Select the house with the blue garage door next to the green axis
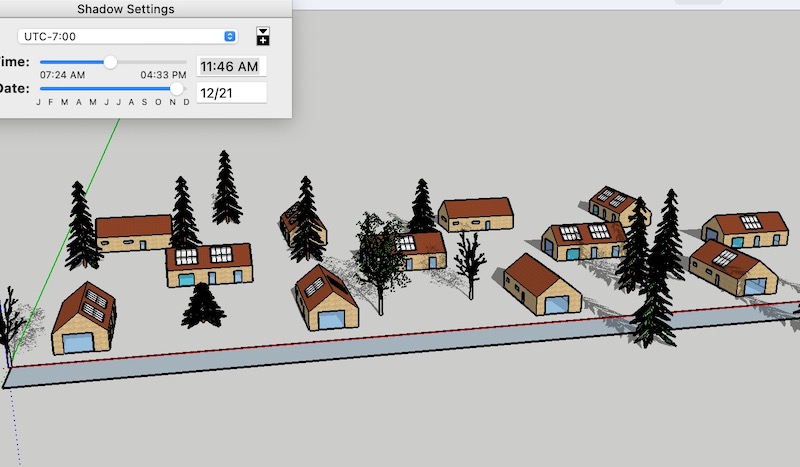The width and height of the screenshot is (800, 467). coord(84,319)
